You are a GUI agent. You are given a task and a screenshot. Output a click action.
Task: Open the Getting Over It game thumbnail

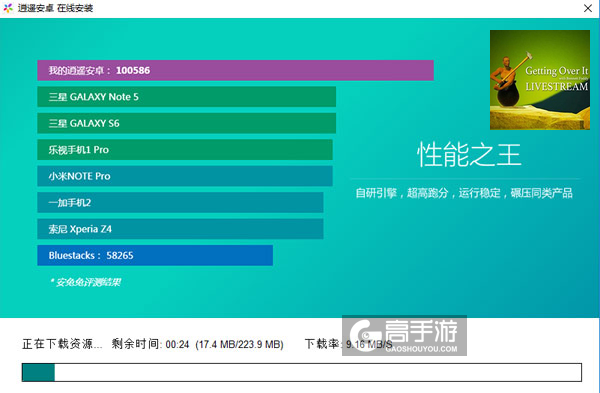coord(540,80)
